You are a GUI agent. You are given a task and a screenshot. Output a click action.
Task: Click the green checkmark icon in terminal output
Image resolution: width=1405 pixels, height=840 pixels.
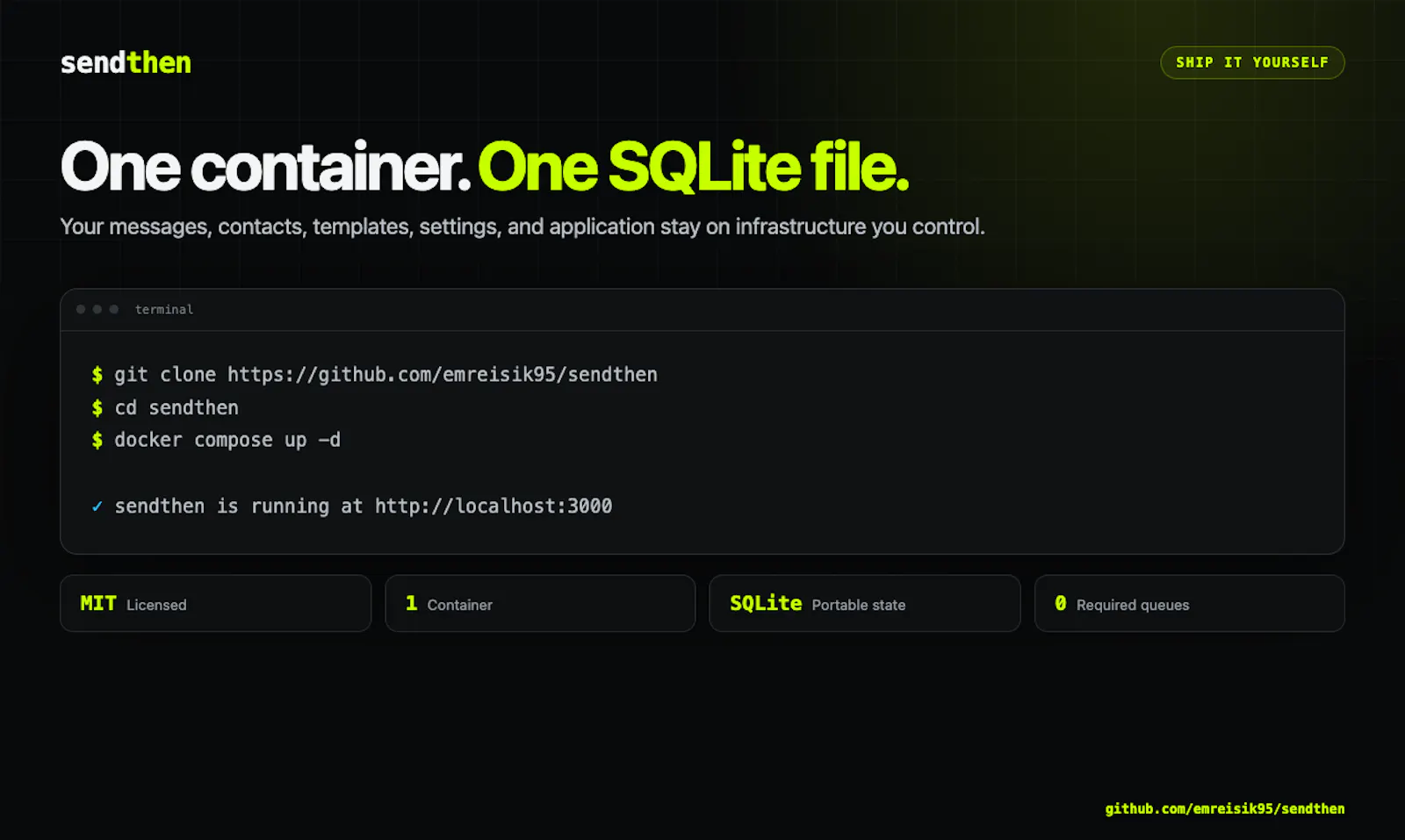[97, 506]
